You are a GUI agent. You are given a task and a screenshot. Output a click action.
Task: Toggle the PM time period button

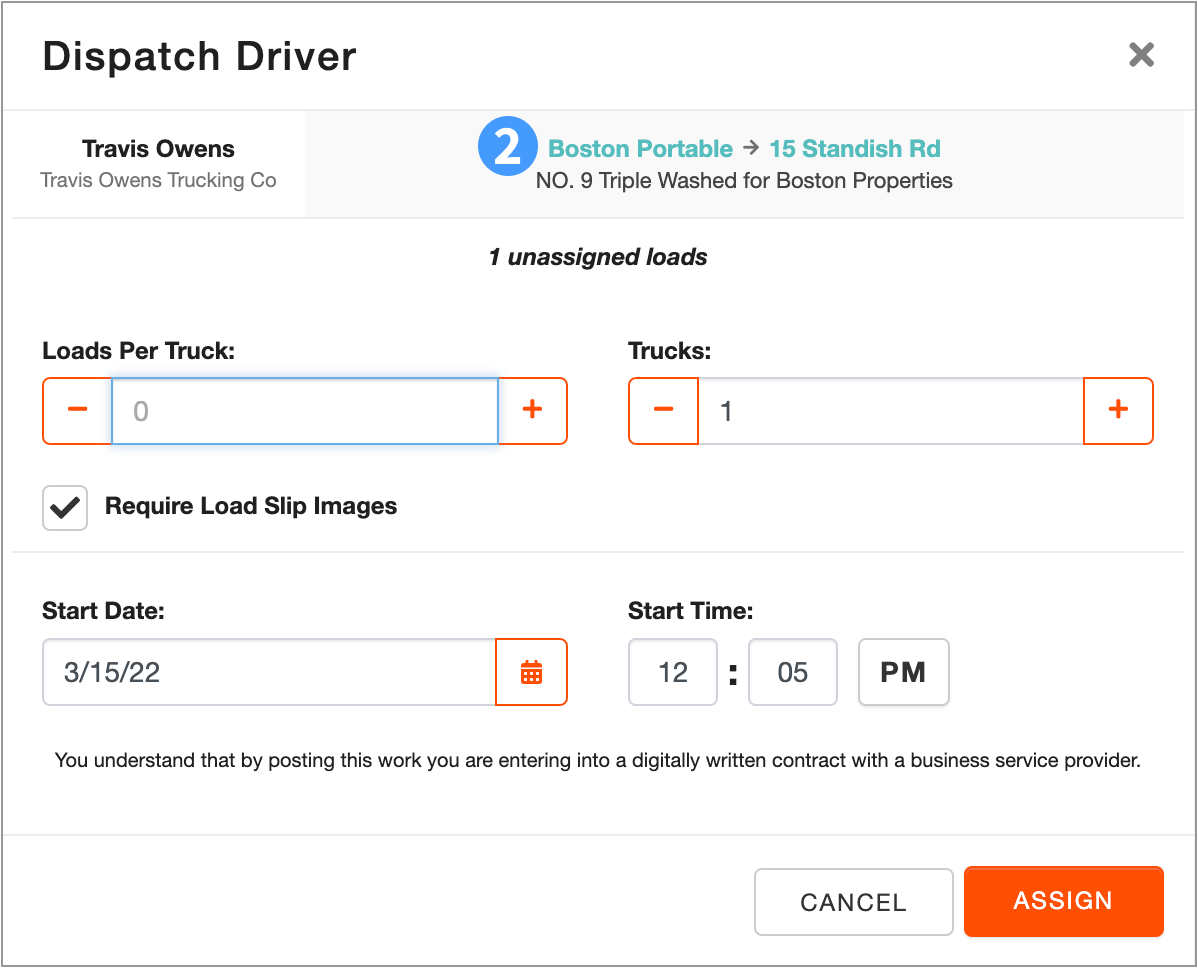904,672
